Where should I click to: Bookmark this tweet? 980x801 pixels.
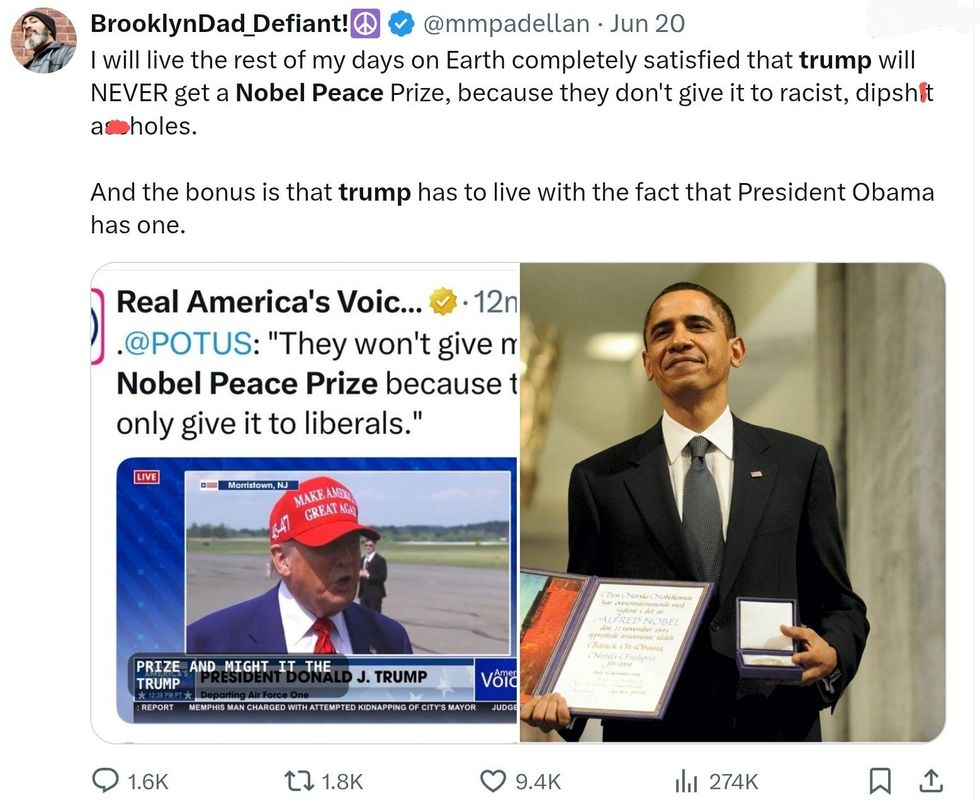pos(880,781)
